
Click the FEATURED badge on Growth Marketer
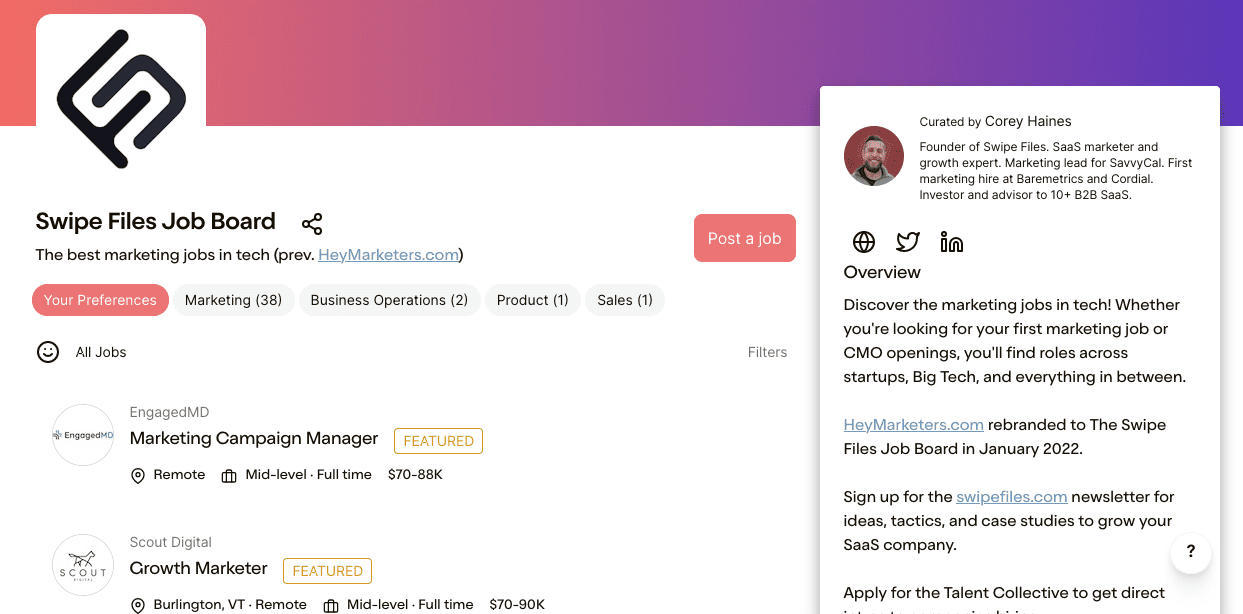[328, 571]
